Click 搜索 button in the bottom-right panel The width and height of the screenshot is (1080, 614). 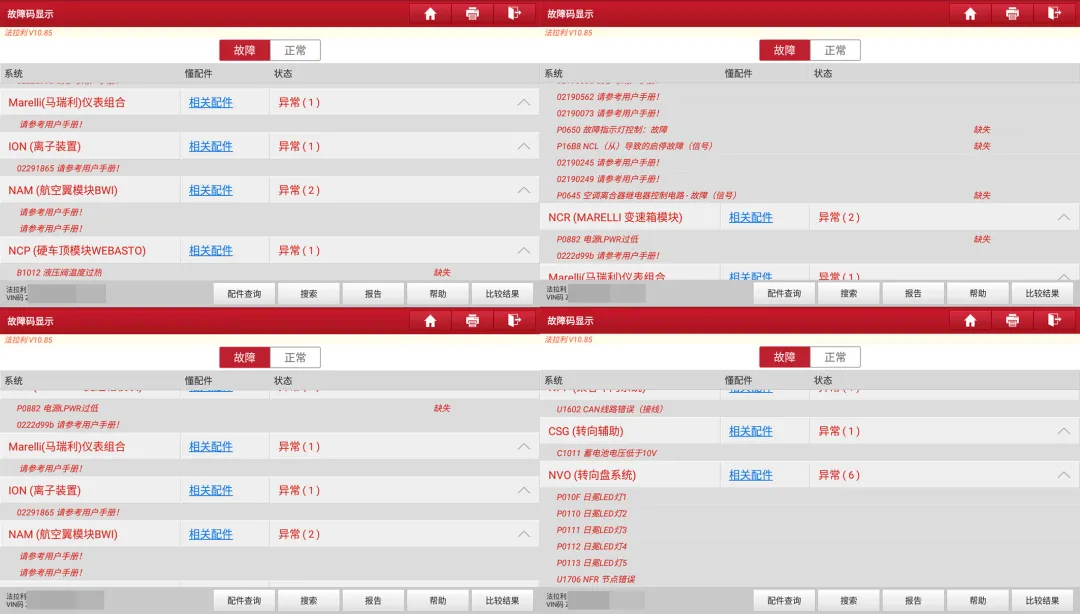coord(849,601)
